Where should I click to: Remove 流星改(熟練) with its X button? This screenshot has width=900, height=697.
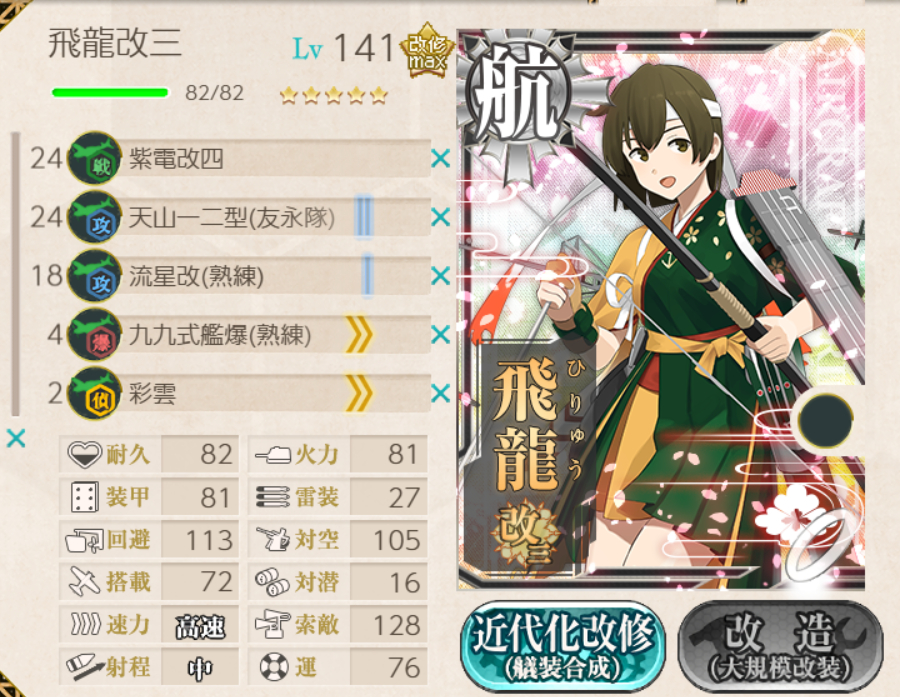point(440,276)
